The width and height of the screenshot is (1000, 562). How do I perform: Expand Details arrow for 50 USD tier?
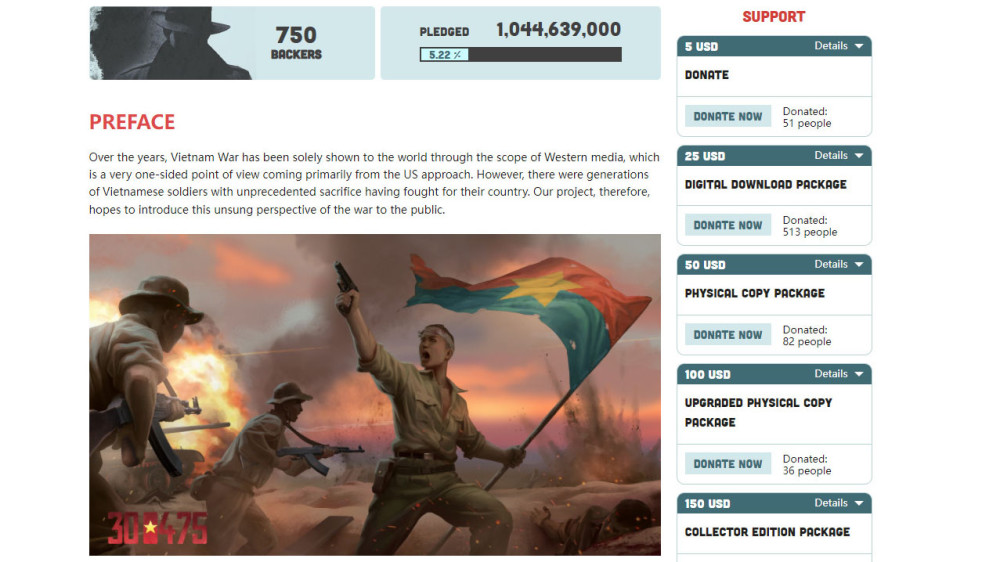point(858,265)
